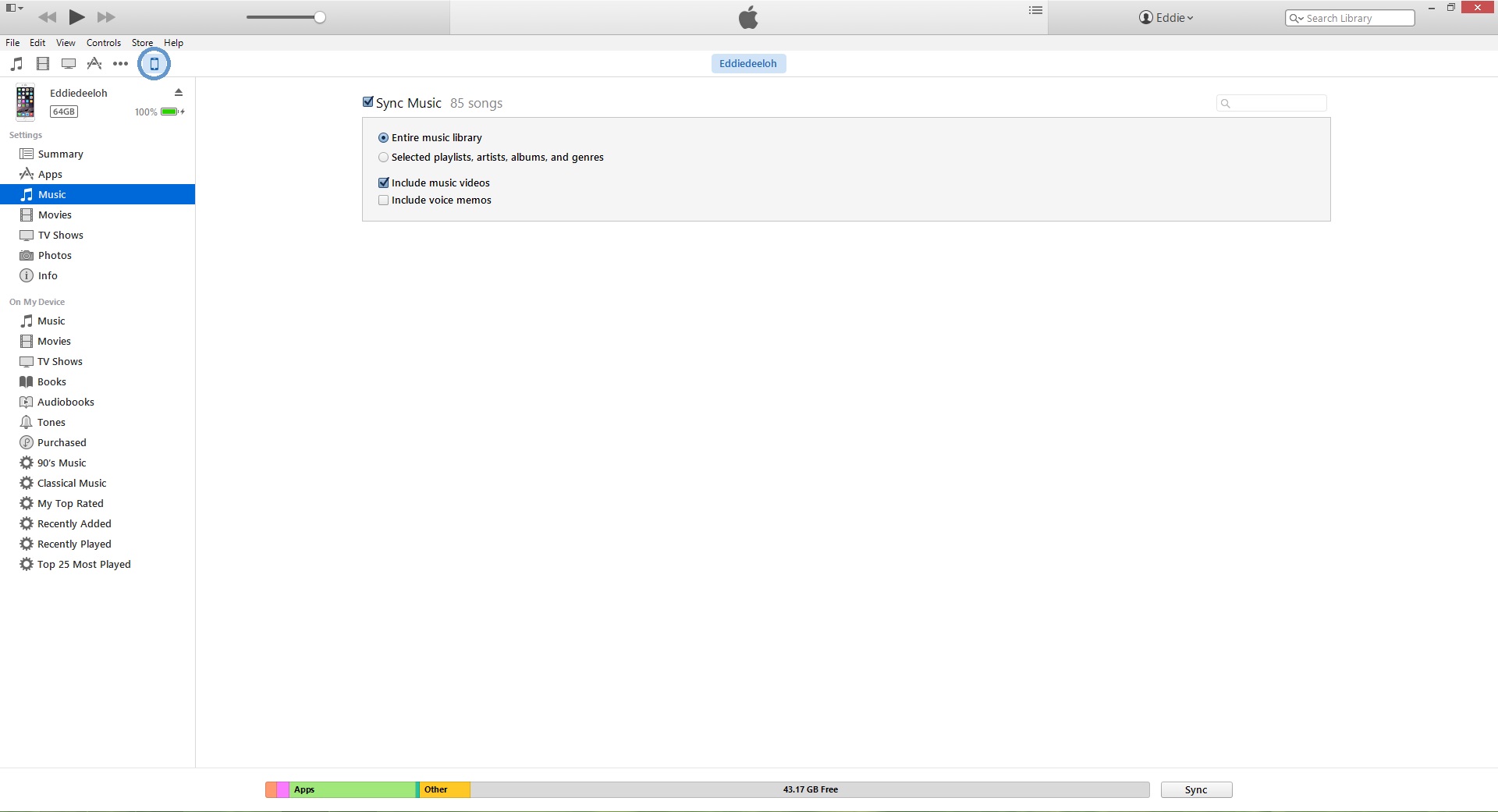The width and height of the screenshot is (1498, 812).
Task: Open the Store menu
Action: click(x=142, y=43)
